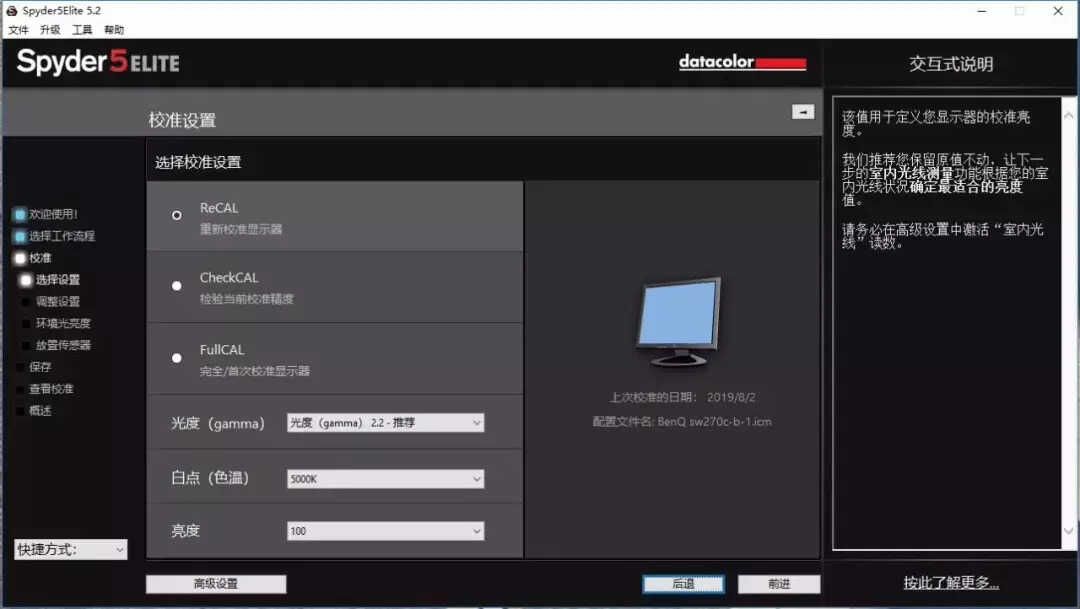
Task: Click the help panel scroll up arrow
Action: click(x=1069, y=116)
